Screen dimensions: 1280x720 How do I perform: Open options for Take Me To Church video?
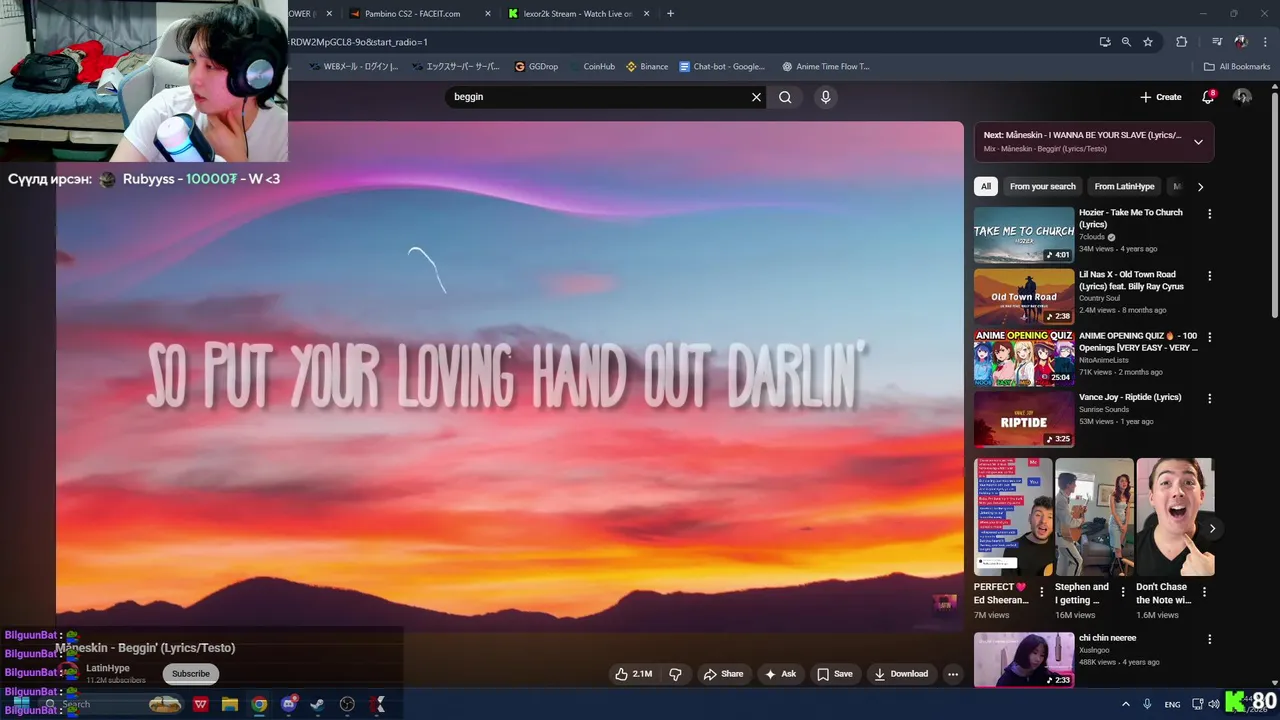[1209, 214]
